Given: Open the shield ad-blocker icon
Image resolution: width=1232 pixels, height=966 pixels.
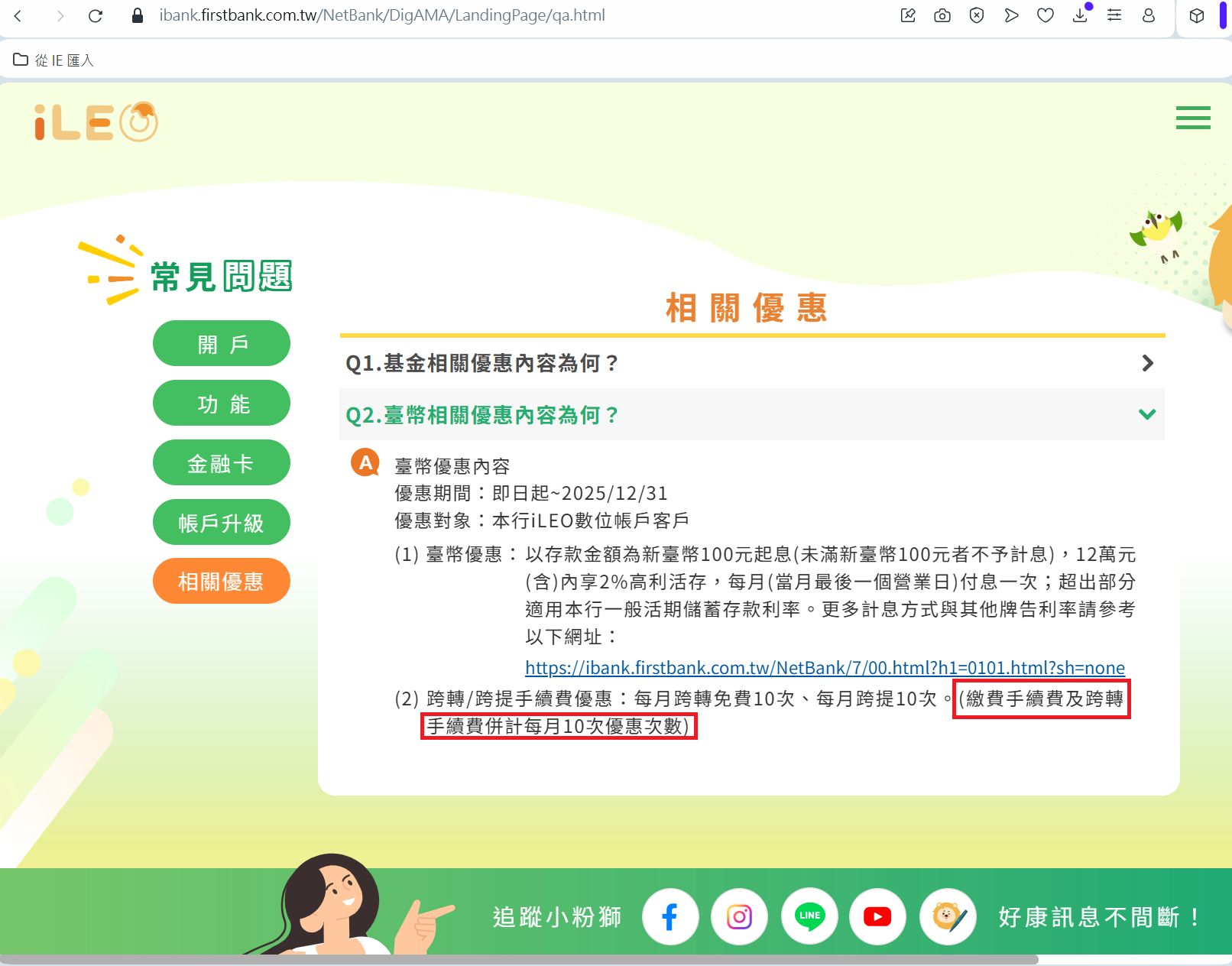Looking at the screenshot, I should click(977, 15).
